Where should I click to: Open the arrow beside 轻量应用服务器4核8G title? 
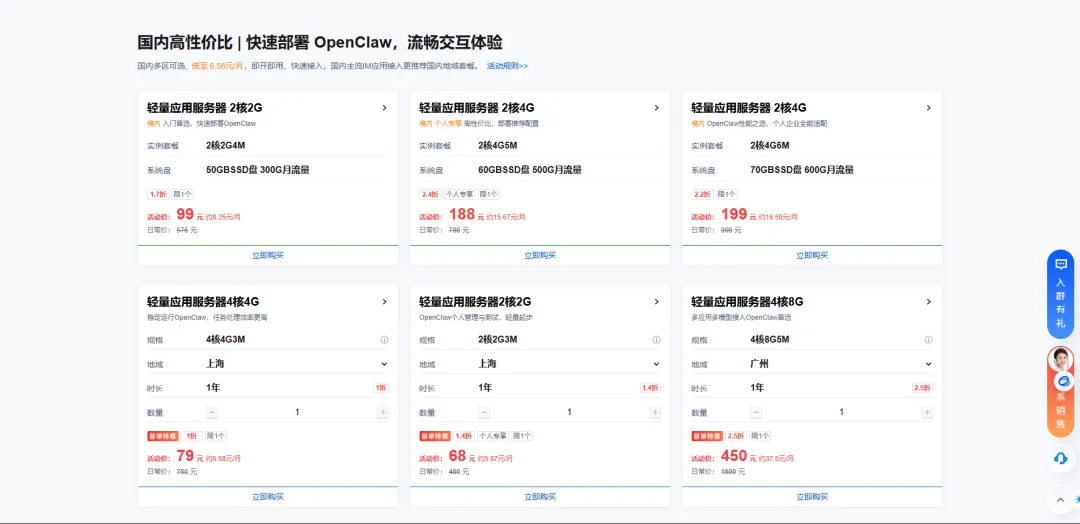click(928, 302)
